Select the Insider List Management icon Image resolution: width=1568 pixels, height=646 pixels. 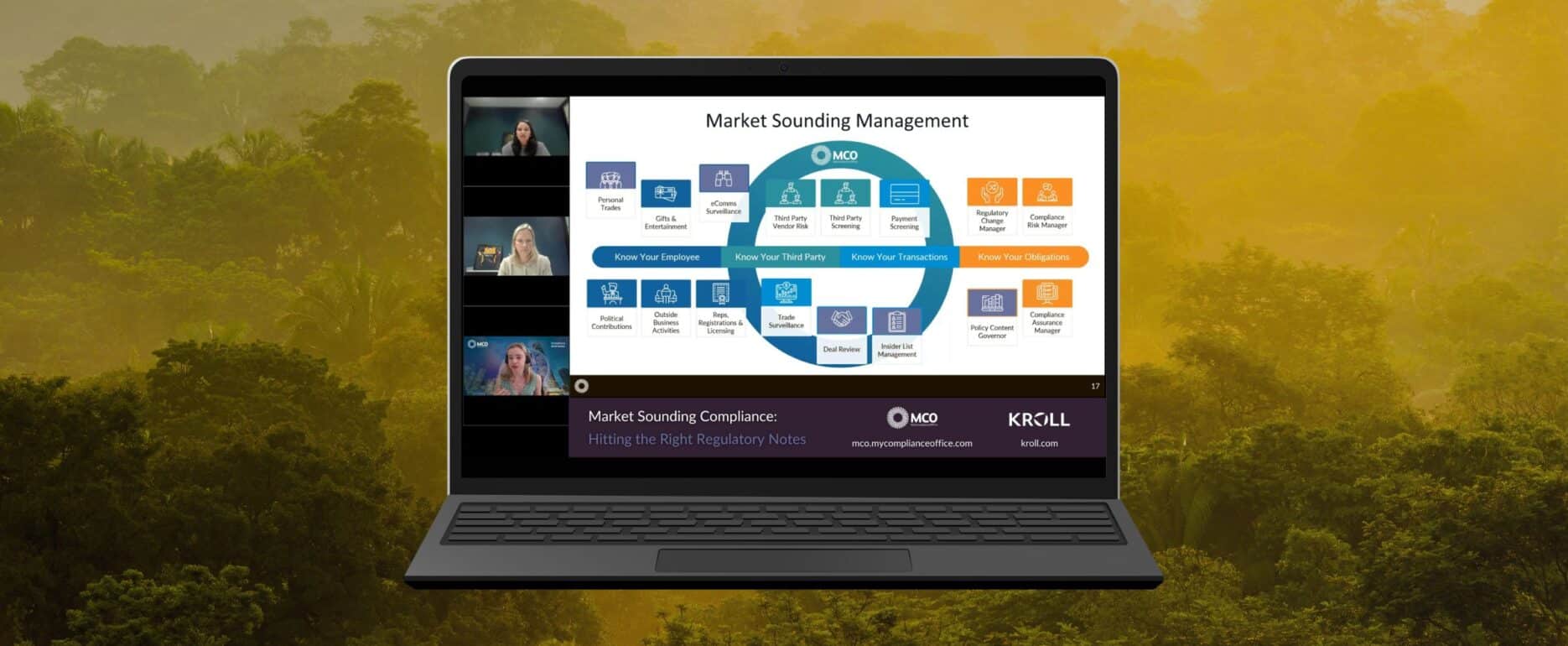pyautogui.click(x=897, y=322)
